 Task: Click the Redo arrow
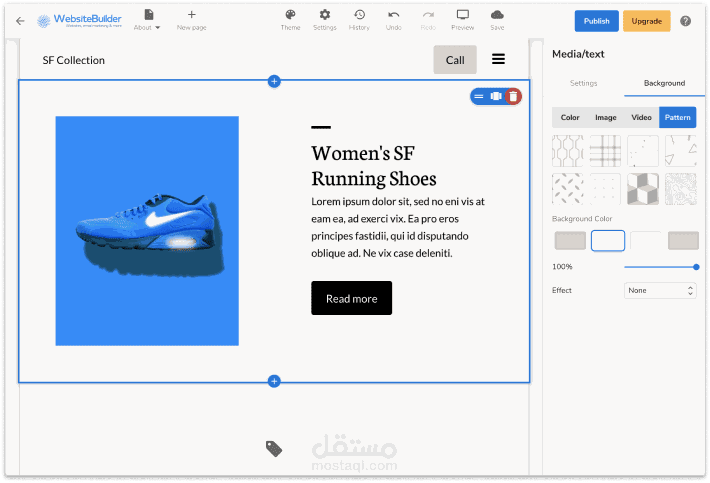pyautogui.click(x=428, y=20)
